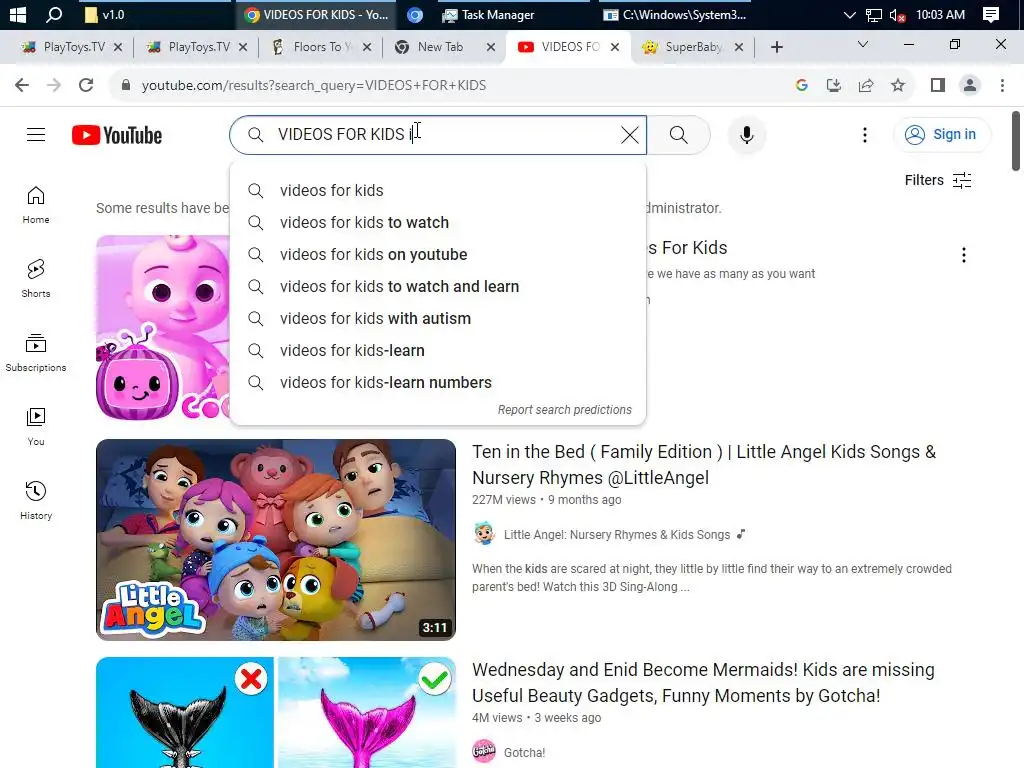Close the New Tab tab
Viewport: 1024px width, 768px height.
491,47
